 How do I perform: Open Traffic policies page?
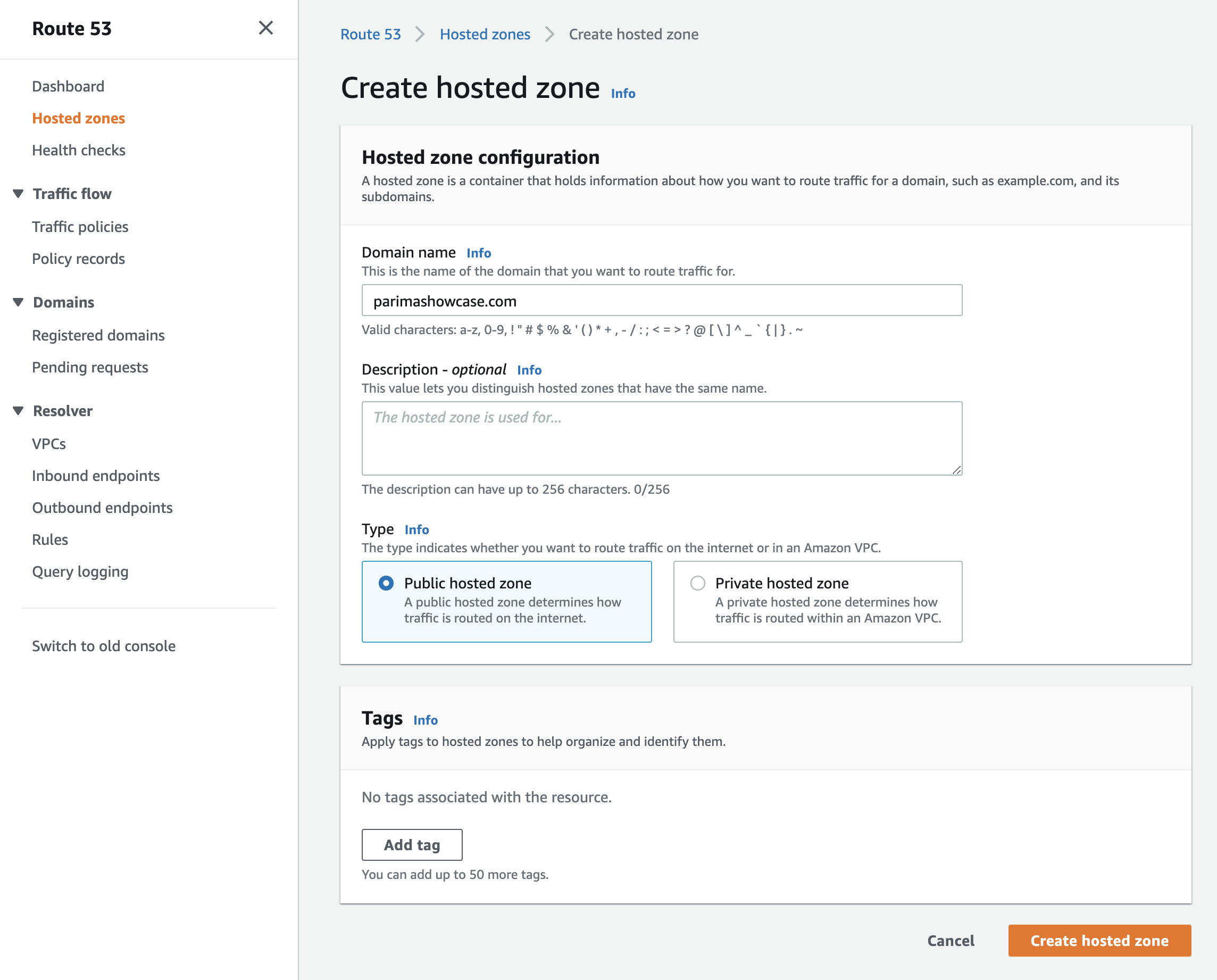[x=80, y=226]
